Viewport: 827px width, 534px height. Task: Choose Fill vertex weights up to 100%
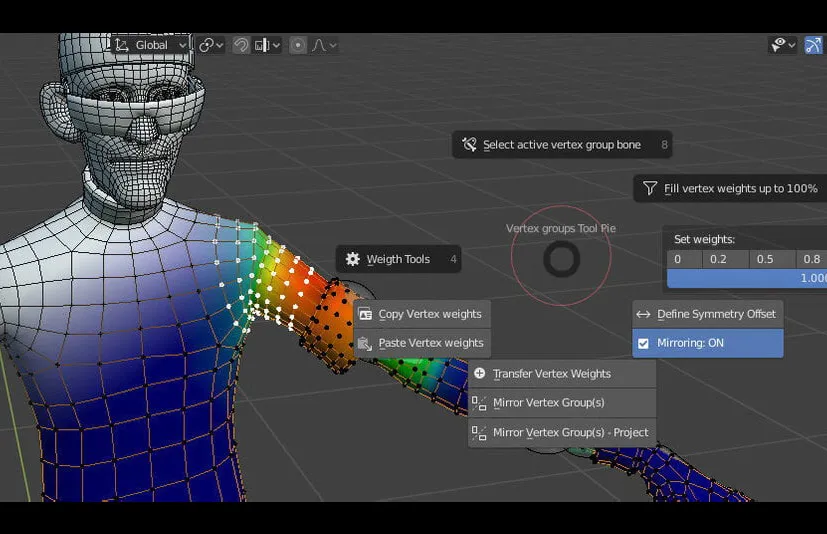point(730,188)
